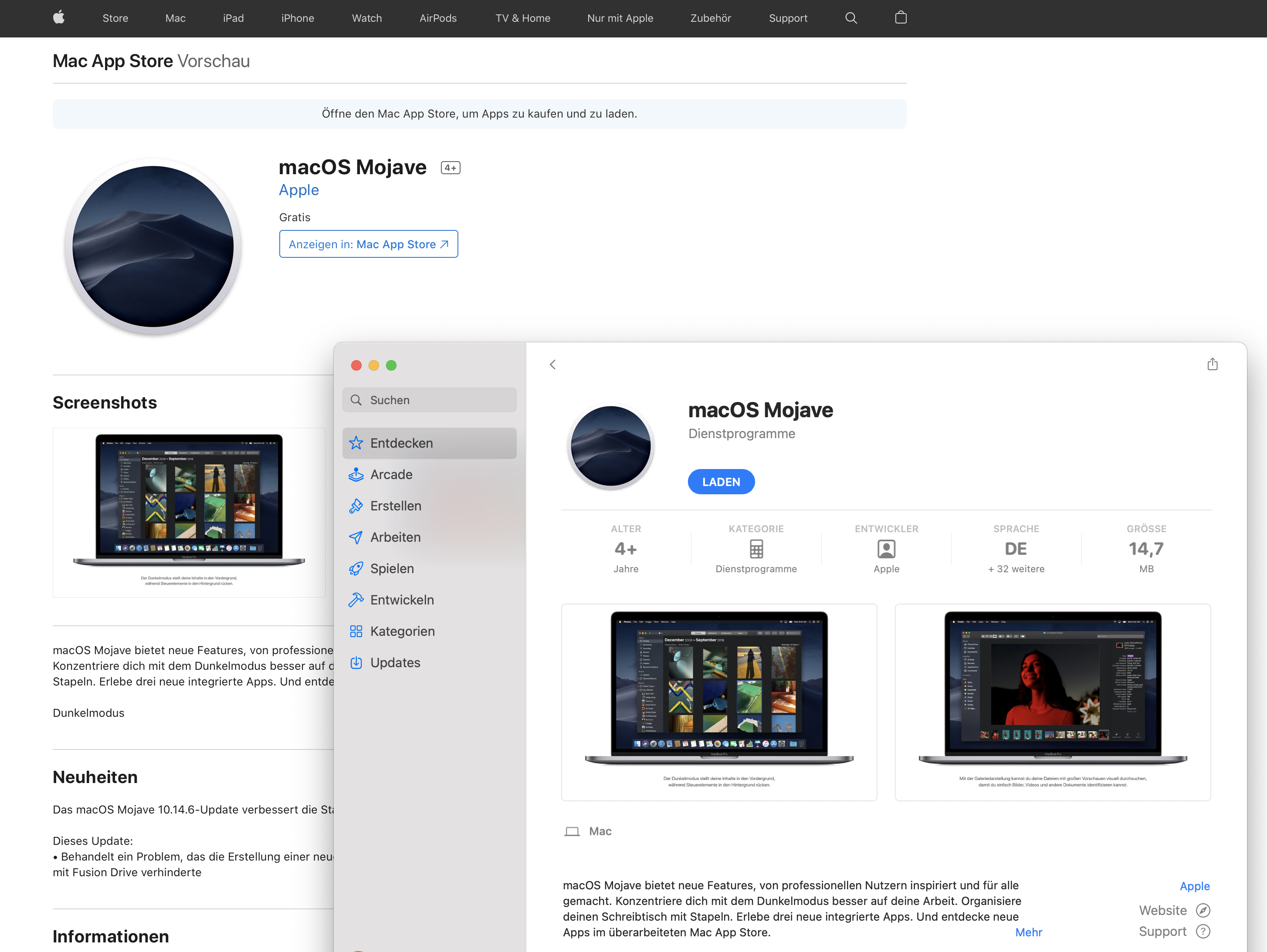
Task: Open Entwickeln section in sidebar
Action: 402,600
